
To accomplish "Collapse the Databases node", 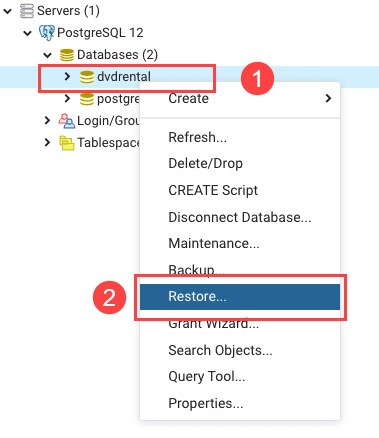I will (47, 55).
